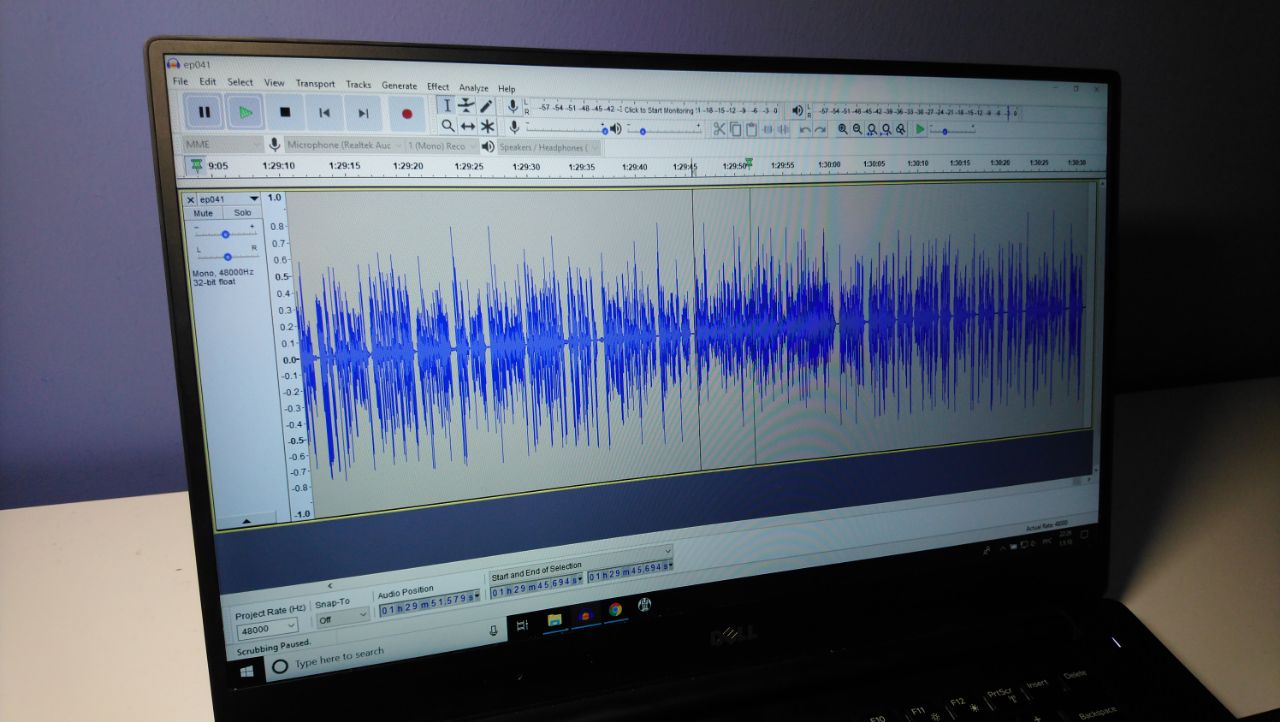Adjust the ep041 track pan slider

227,256
